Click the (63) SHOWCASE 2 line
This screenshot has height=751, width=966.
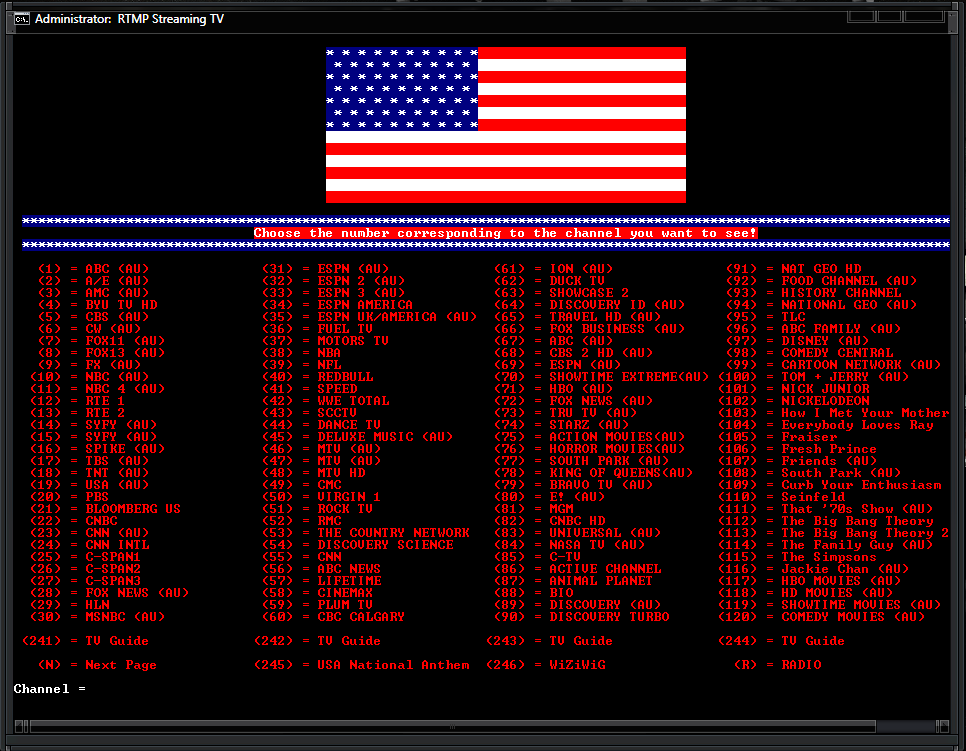562,293
